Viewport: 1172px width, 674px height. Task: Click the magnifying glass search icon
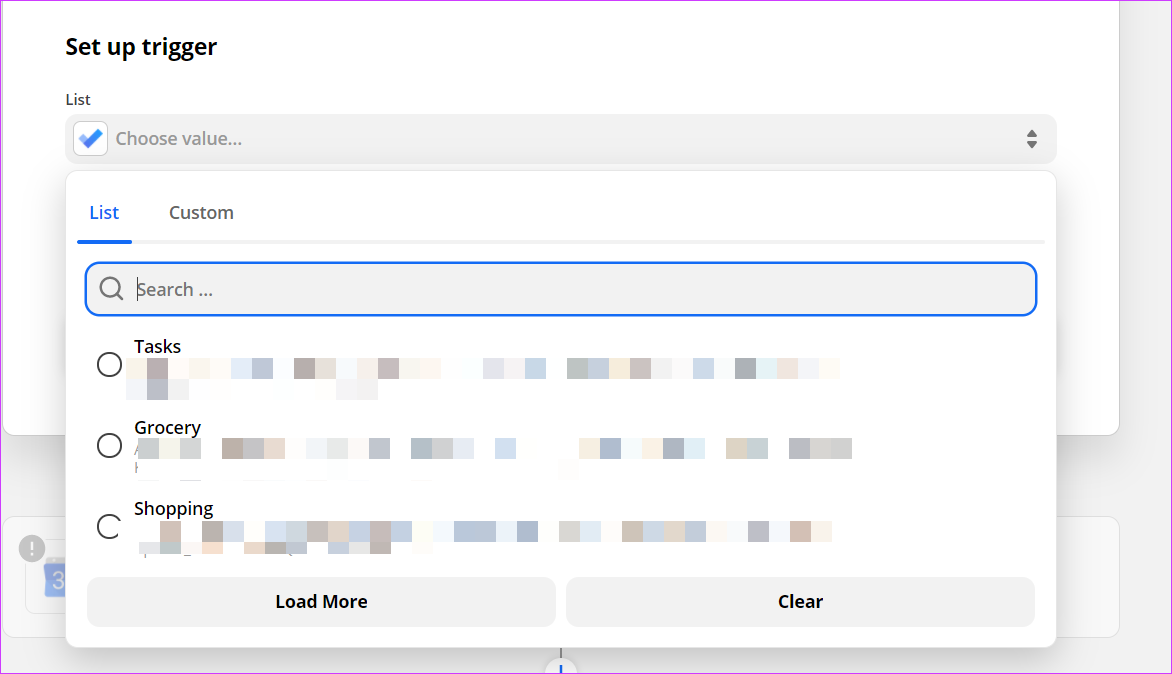tap(112, 289)
